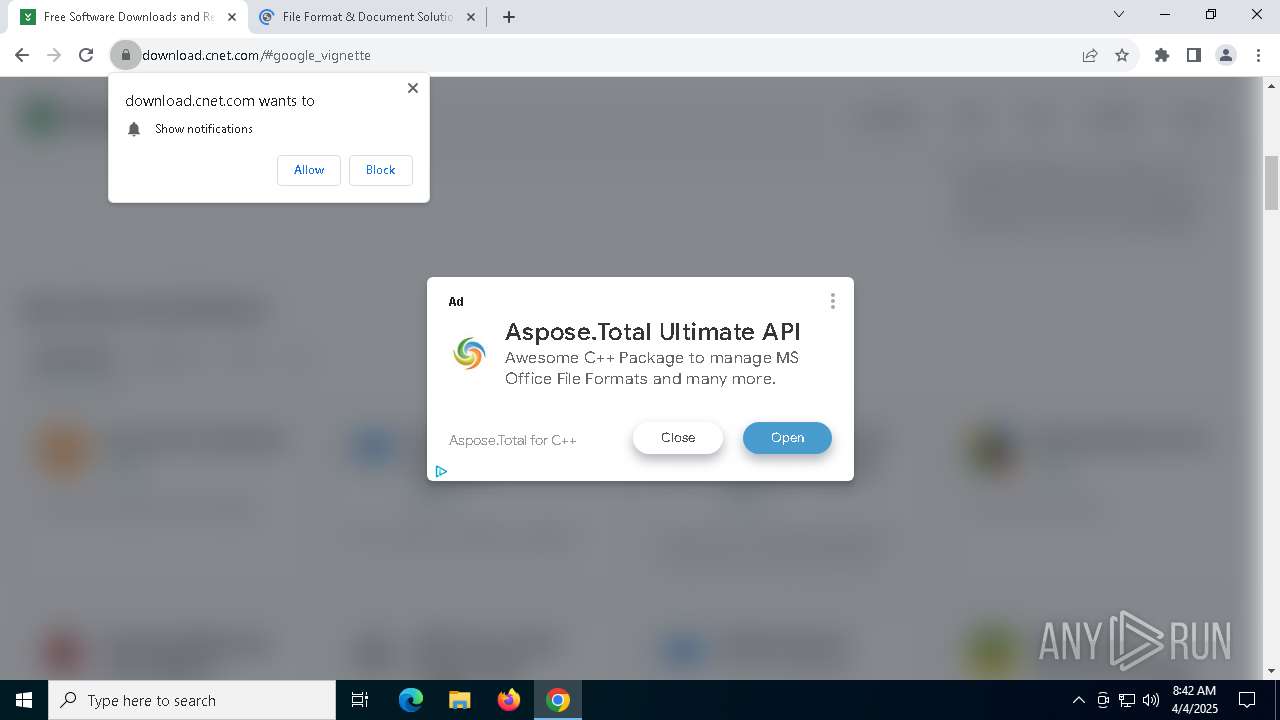Open the Extensions puzzle icon
Screen dimensions: 1280x720
coord(1162,55)
